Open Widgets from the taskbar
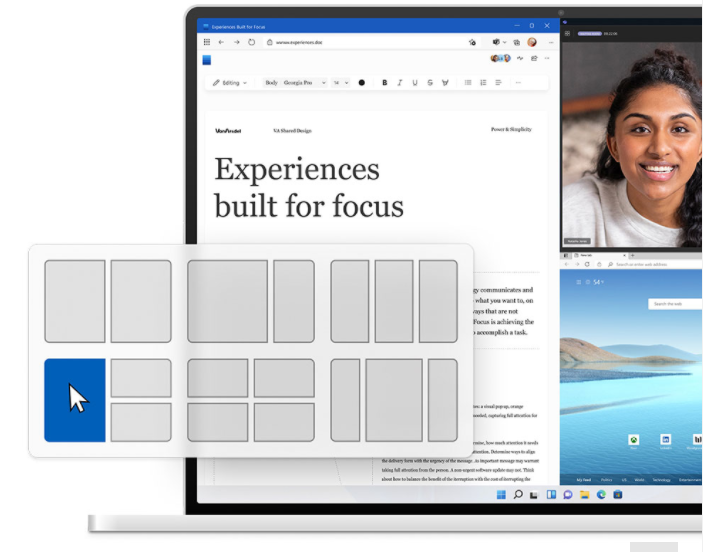The height and width of the screenshot is (552, 703). [551, 495]
